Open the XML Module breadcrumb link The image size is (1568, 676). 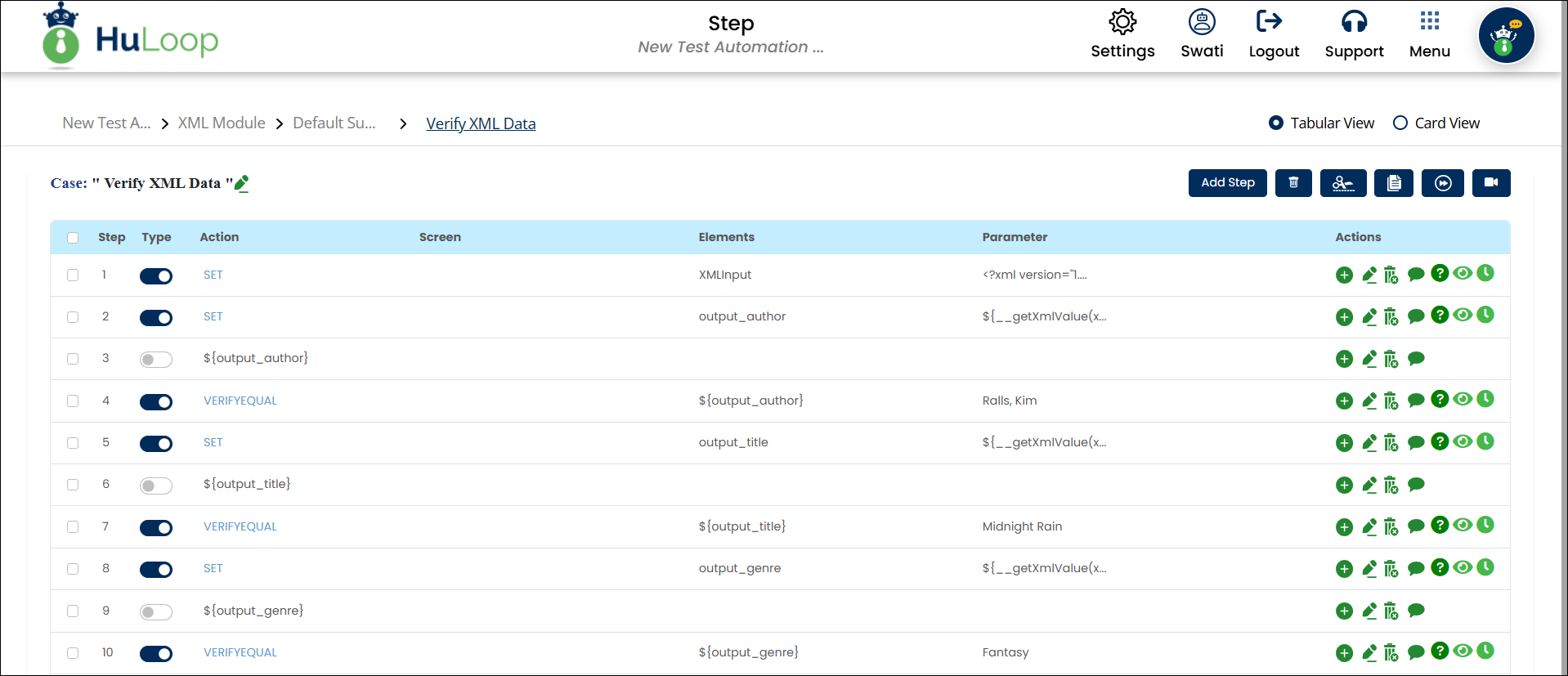[222, 123]
